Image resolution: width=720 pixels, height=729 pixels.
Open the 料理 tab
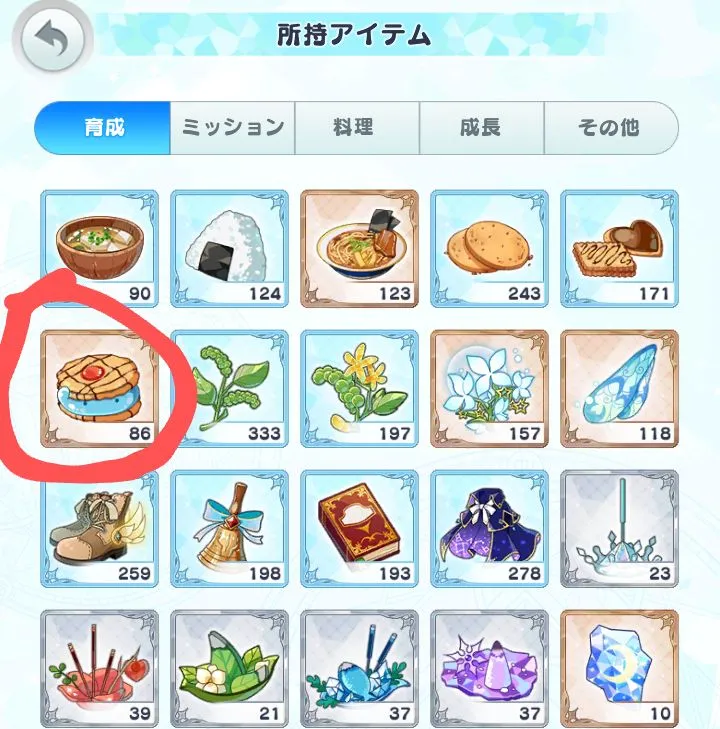coord(357,128)
